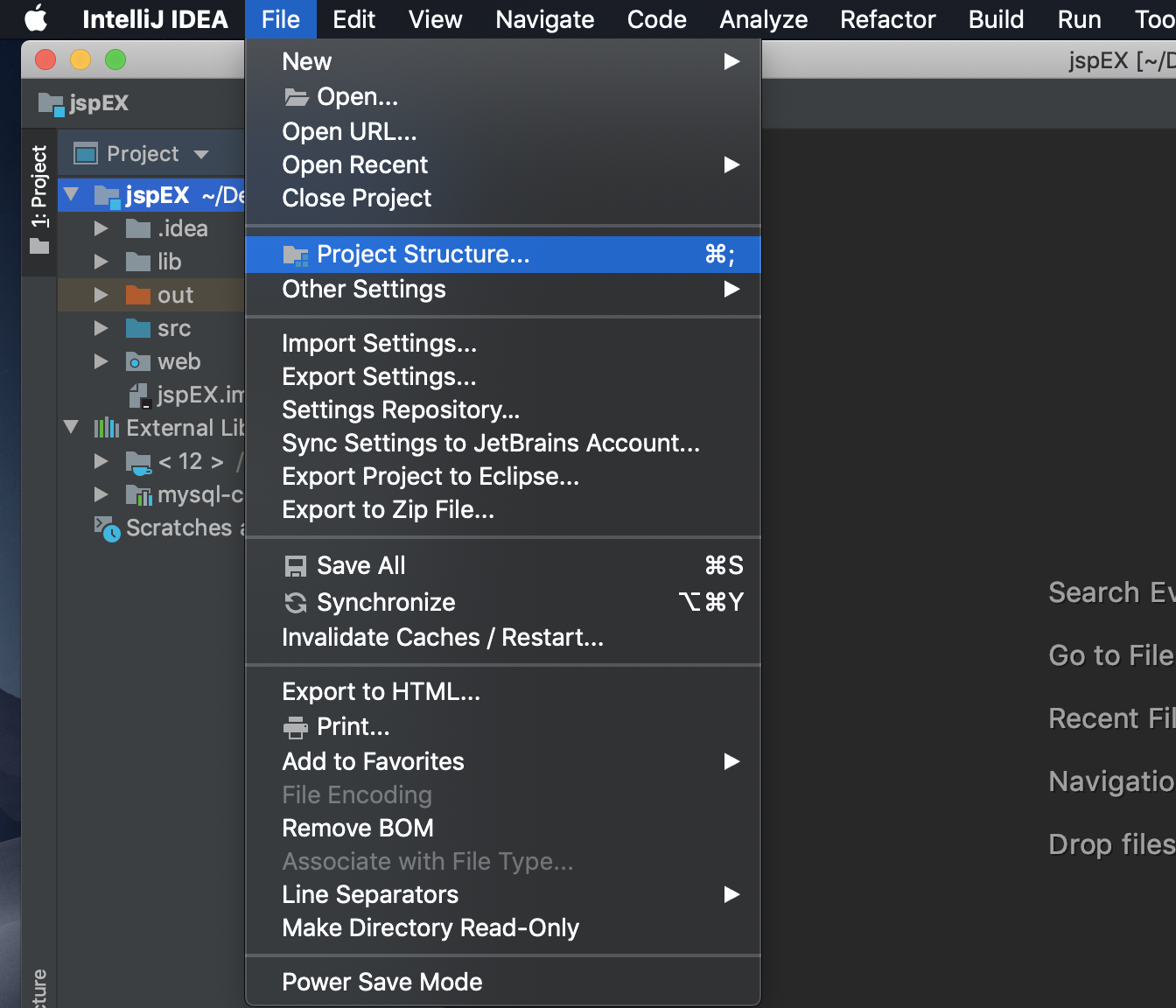Select the jspEX.iml file icon
1176x1008 pixels.
tap(141, 395)
